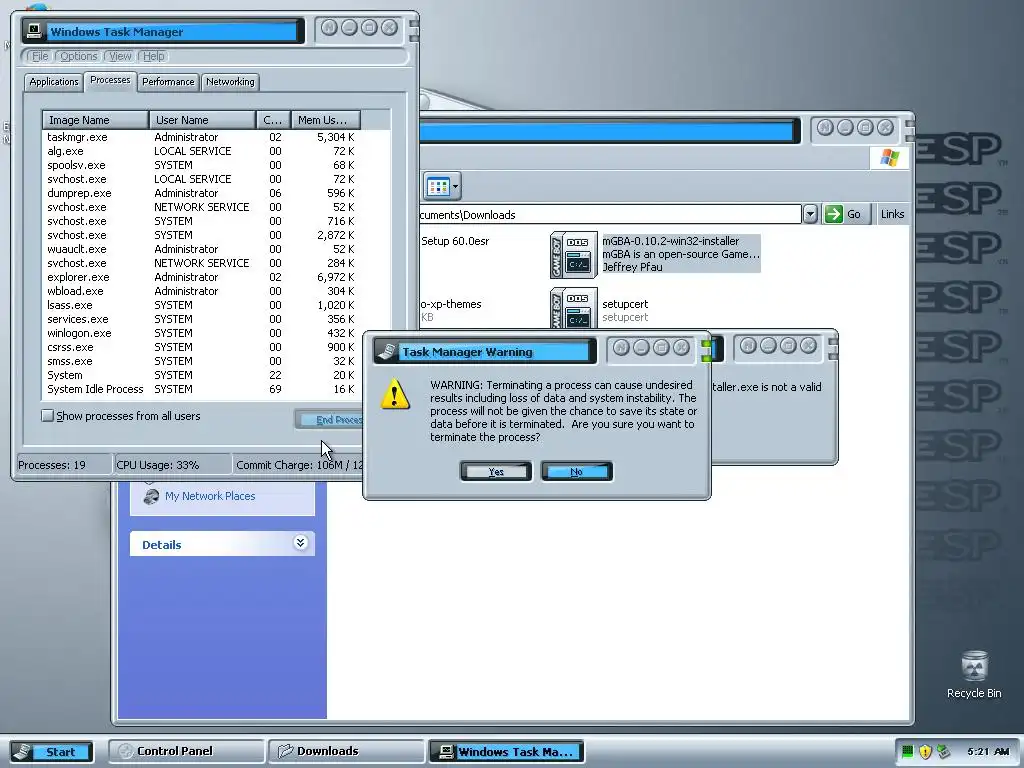Open the File menu in Task Manager
The image size is (1024, 768).
click(x=40, y=56)
